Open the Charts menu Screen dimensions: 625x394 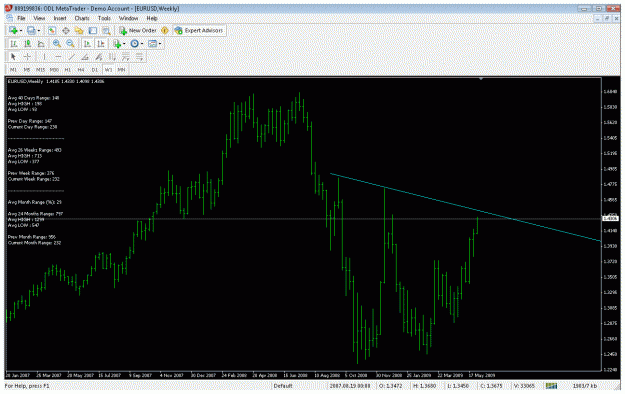point(82,18)
